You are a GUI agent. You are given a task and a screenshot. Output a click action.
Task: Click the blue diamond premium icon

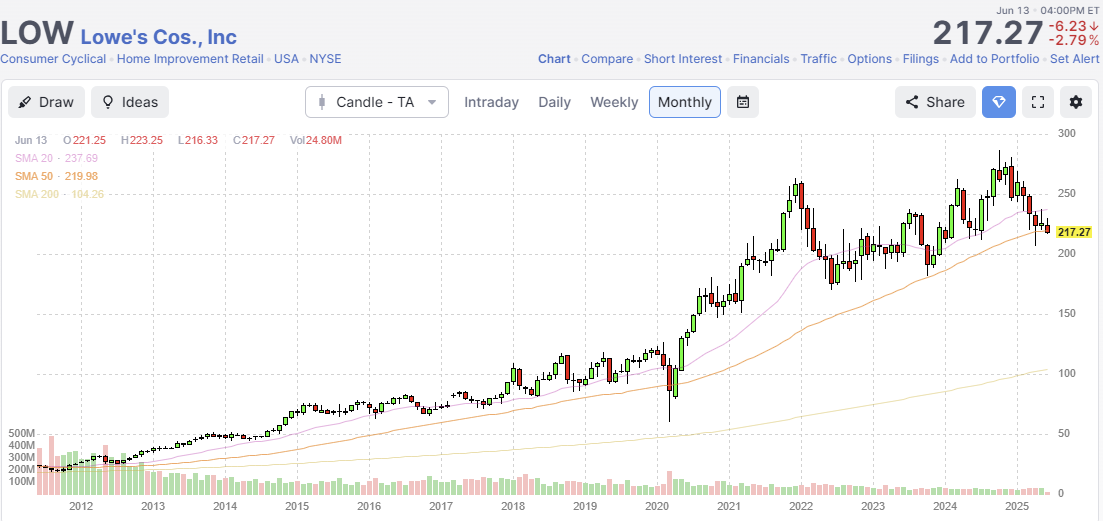999,102
